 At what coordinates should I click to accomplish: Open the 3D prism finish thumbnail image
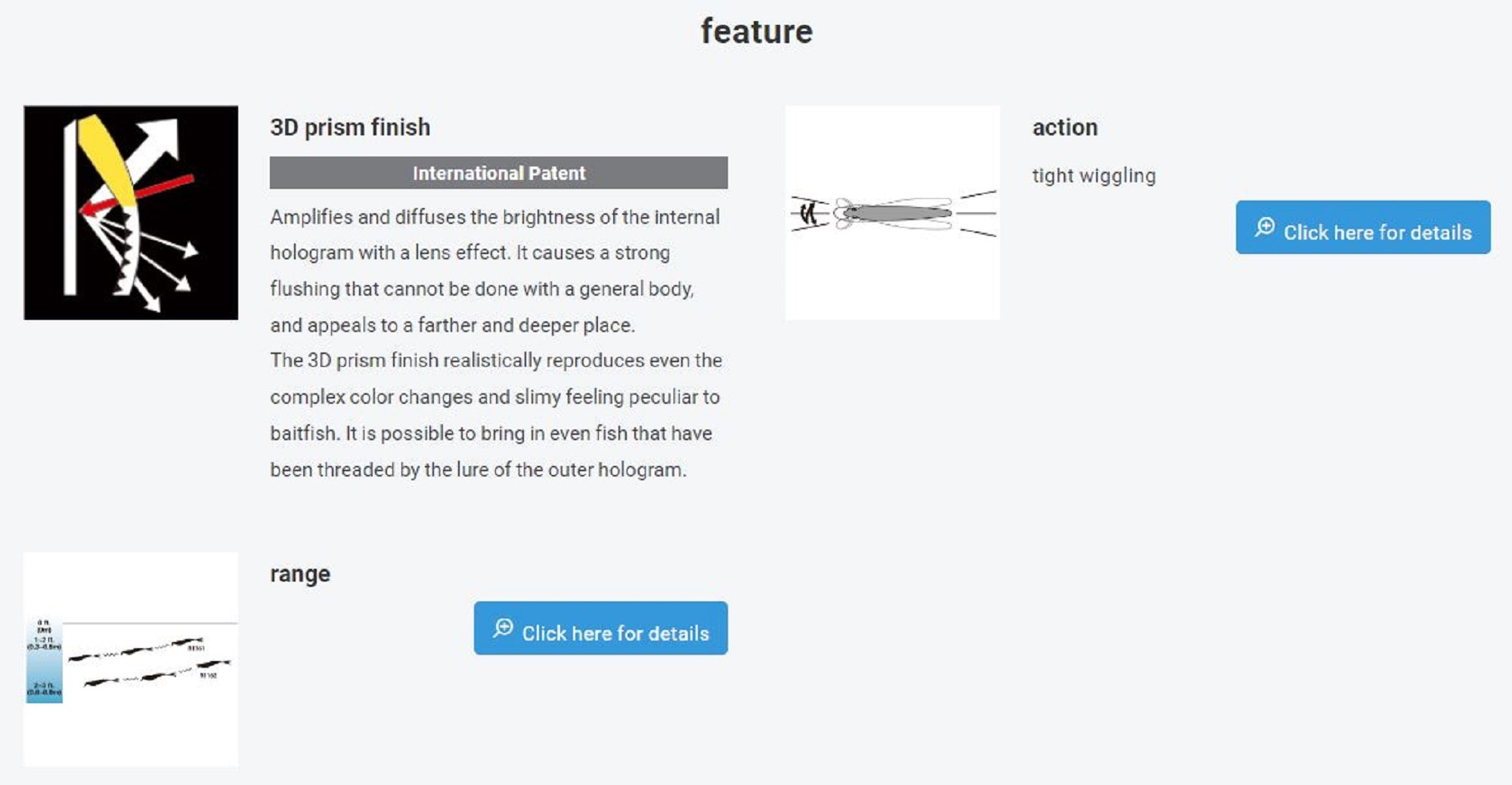click(x=131, y=213)
